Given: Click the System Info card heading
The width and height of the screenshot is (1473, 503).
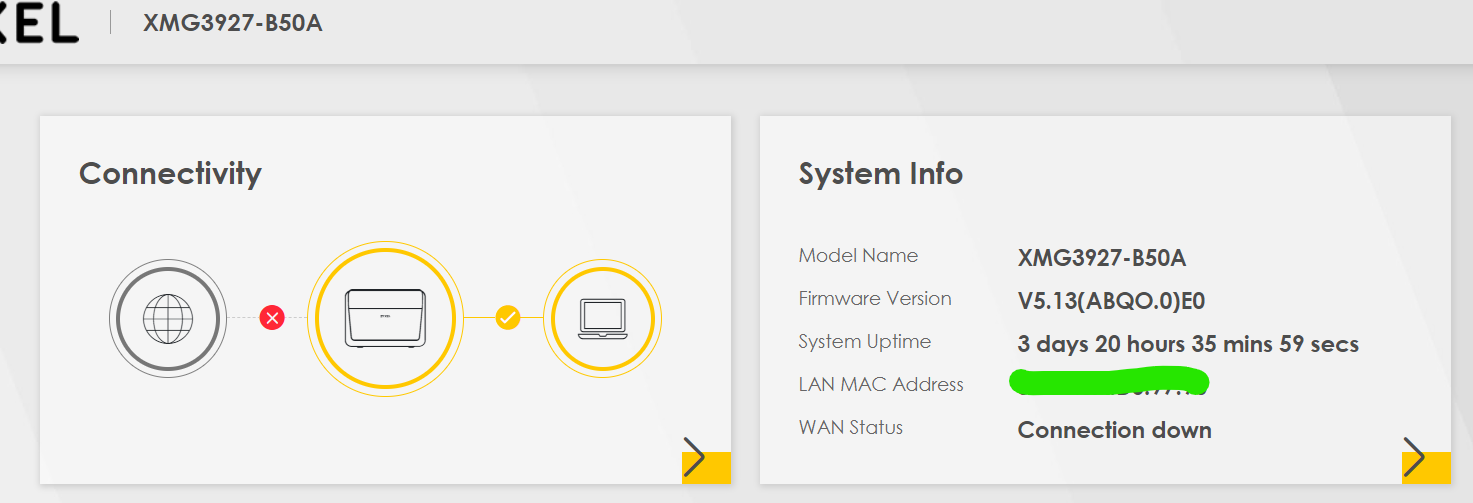Looking at the screenshot, I should [880, 174].
